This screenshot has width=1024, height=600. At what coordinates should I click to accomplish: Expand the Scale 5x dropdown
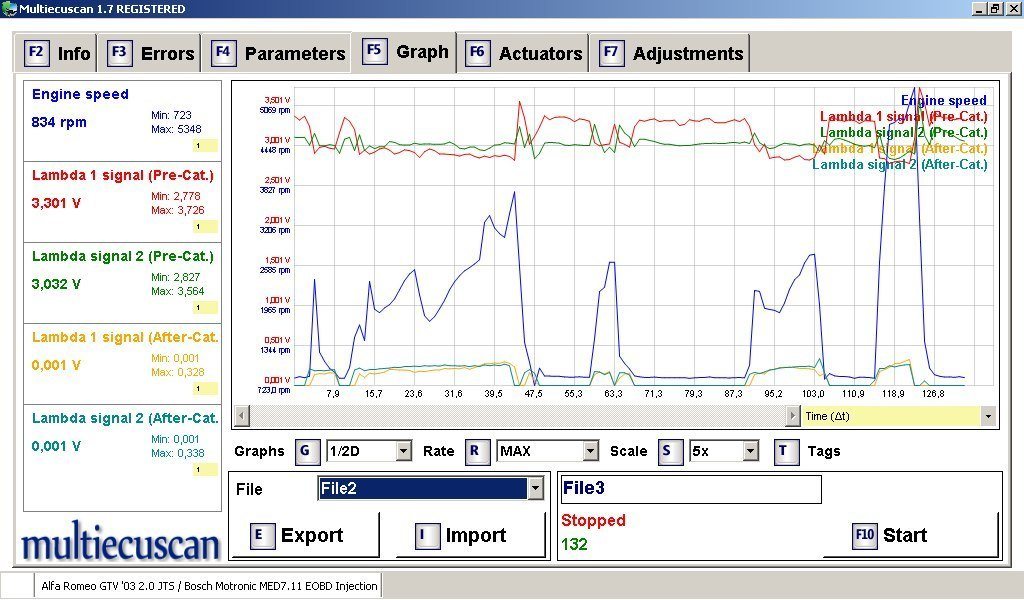750,451
